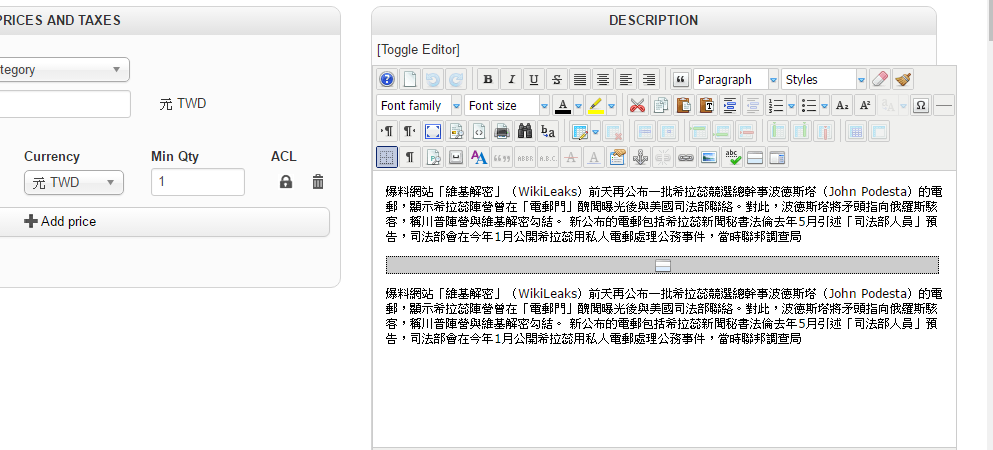Viewport: 993px width, 450px height.
Task: Open the Paragraph format dropdown
Action: pos(736,79)
